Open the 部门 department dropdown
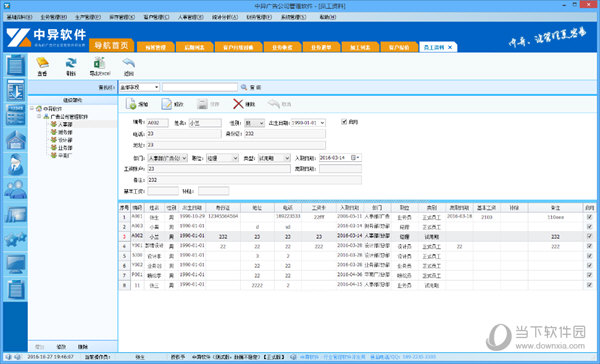This screenshot has width=600, height=364. (184, 158)
